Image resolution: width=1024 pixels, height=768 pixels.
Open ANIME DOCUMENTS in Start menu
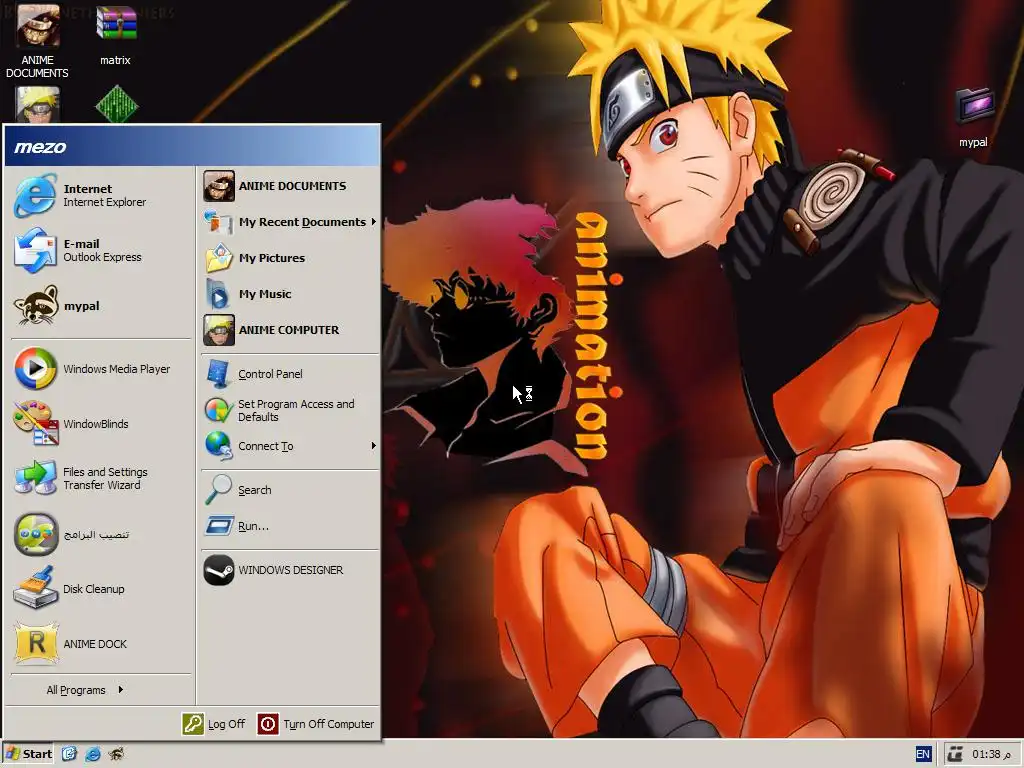[289, 186]
